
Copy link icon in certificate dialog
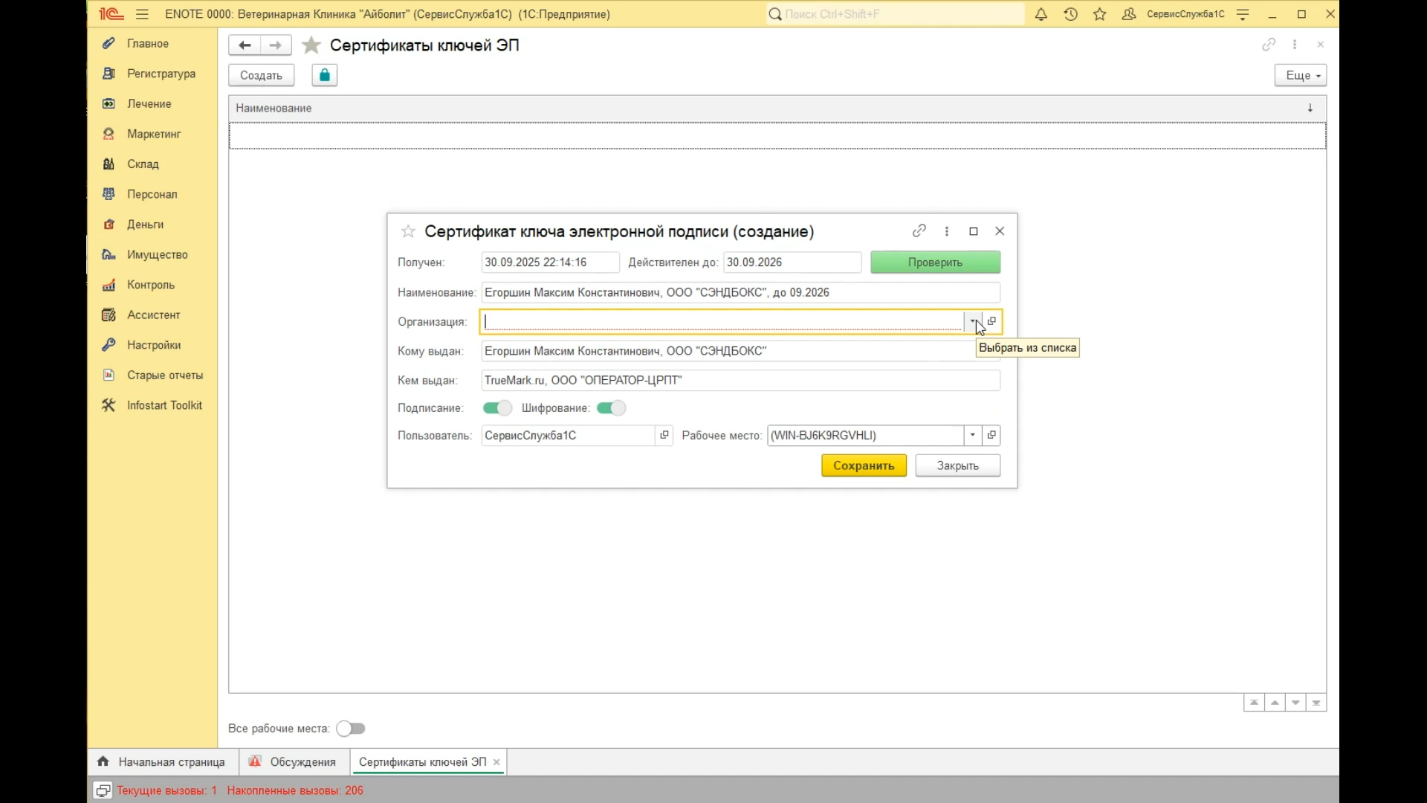tap(919, 231)
